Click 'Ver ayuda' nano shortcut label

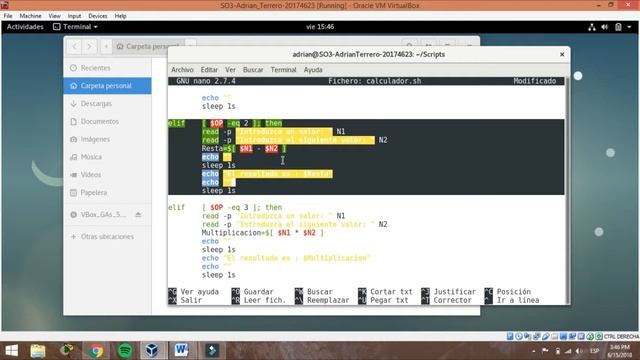click(x=200, y=292)
